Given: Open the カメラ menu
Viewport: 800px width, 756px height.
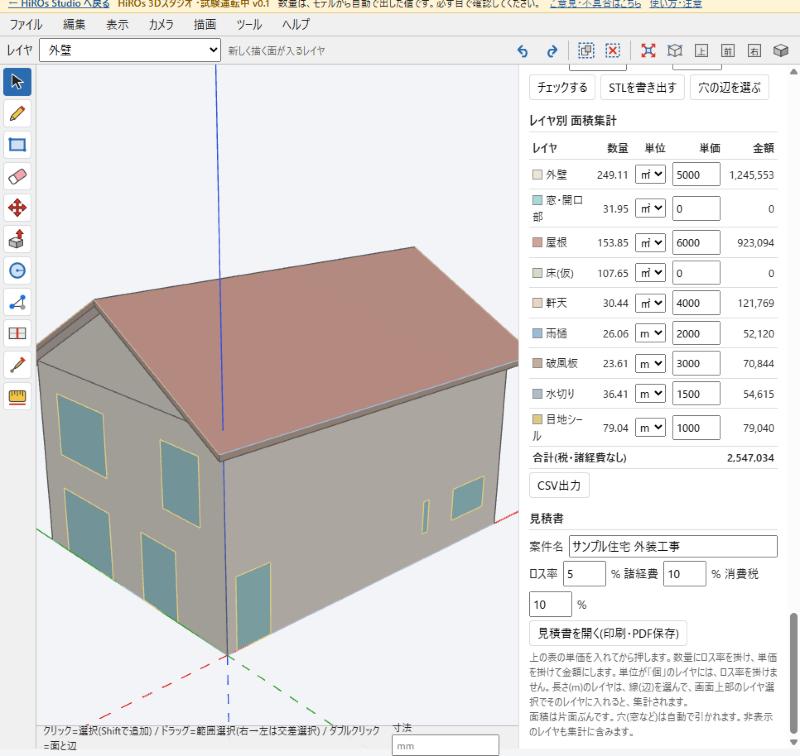Looking at the screenshot, I should [161, 24].
